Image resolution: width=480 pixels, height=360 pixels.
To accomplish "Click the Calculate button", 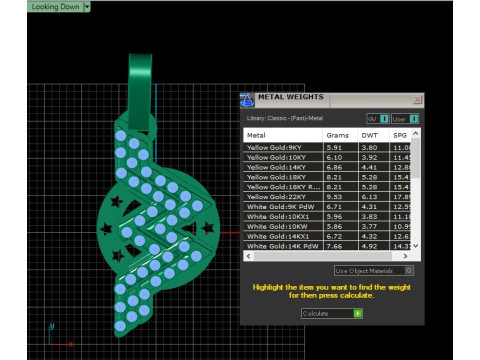I will (x=332, y=313).
